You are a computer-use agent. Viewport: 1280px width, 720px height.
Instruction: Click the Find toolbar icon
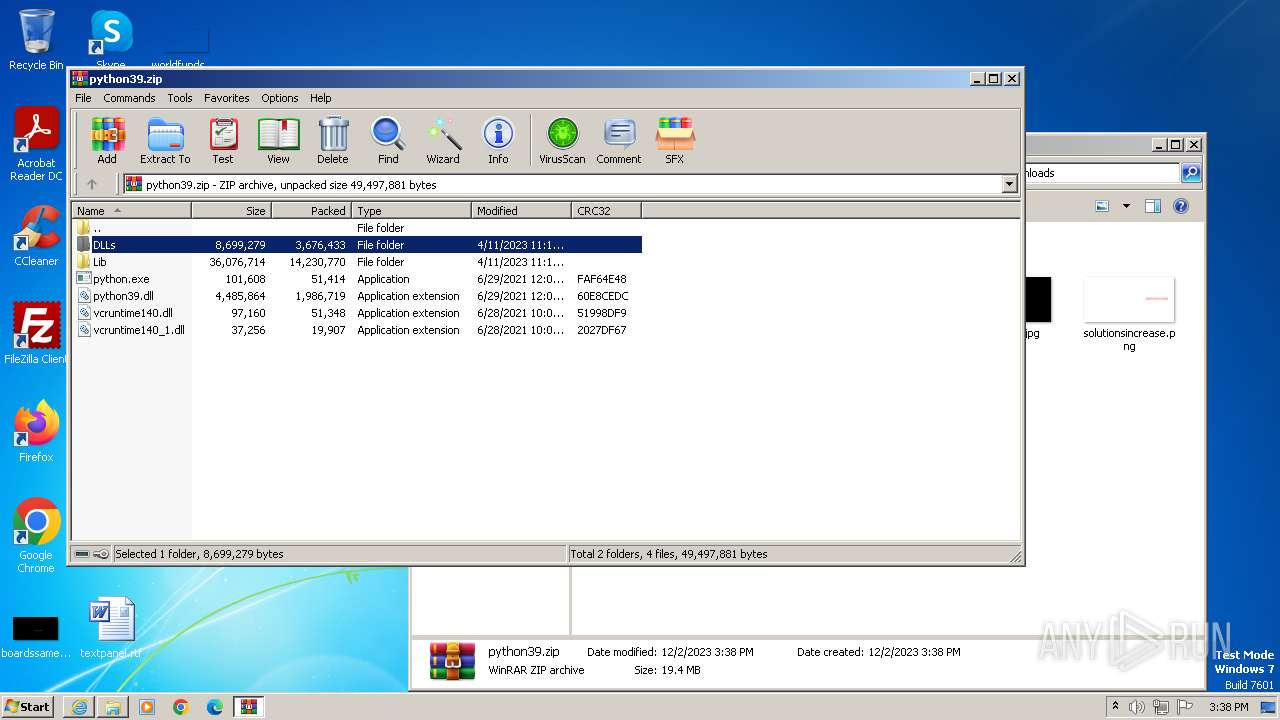pos(388,141)
